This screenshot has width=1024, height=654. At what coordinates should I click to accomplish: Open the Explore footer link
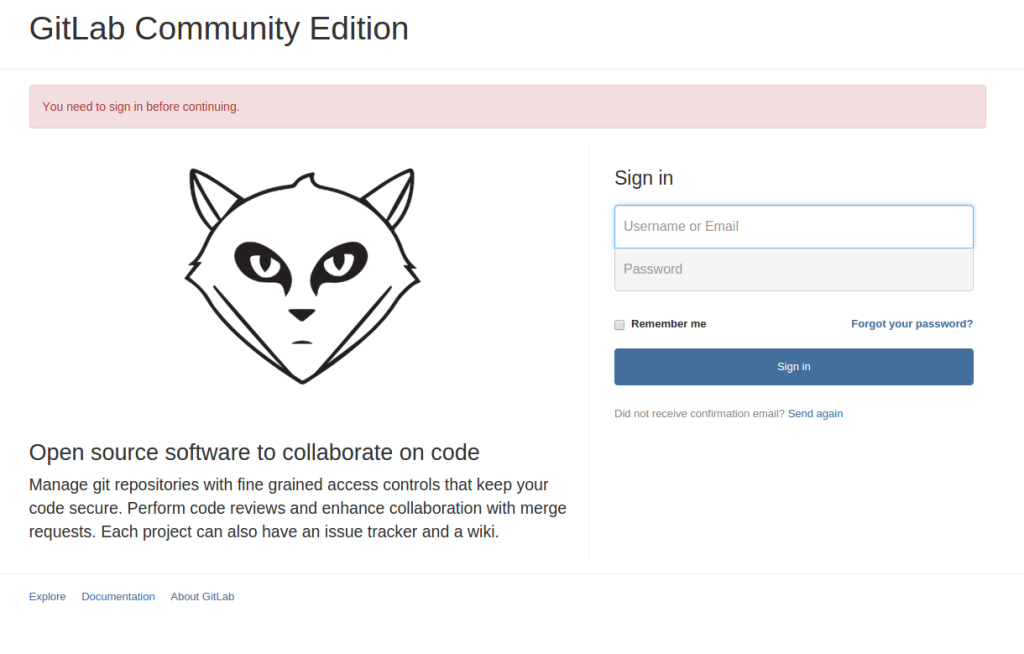47,596
